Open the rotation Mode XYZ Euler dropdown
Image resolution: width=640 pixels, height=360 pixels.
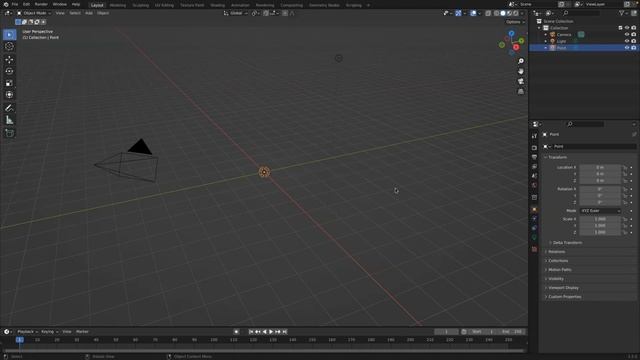tap(600, 211)
